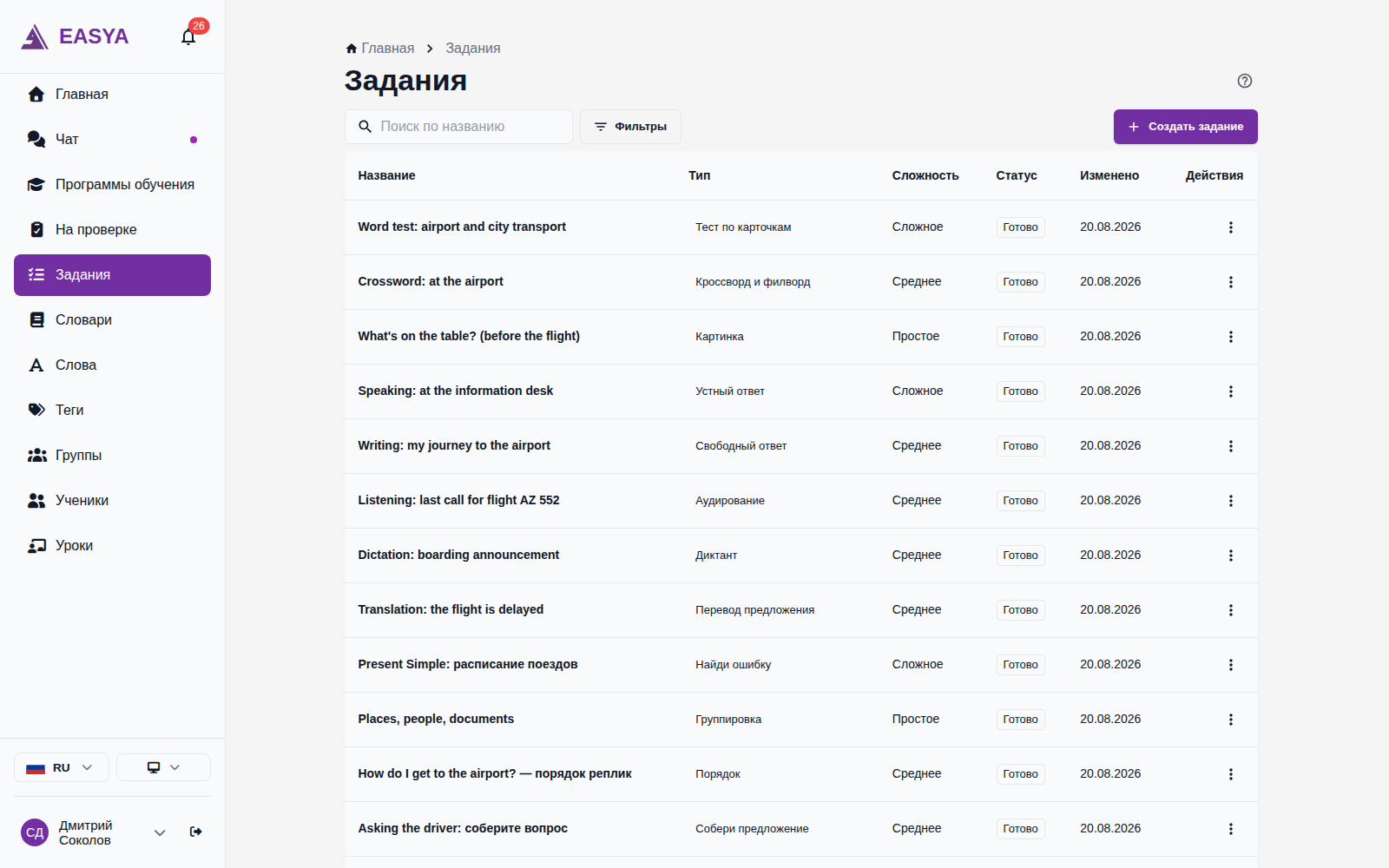The height and width of the screenshot is (868, 1389).
Task: Open actions menu for What's on the table row
Action: pyautogui.click(x=1230, y=337)
